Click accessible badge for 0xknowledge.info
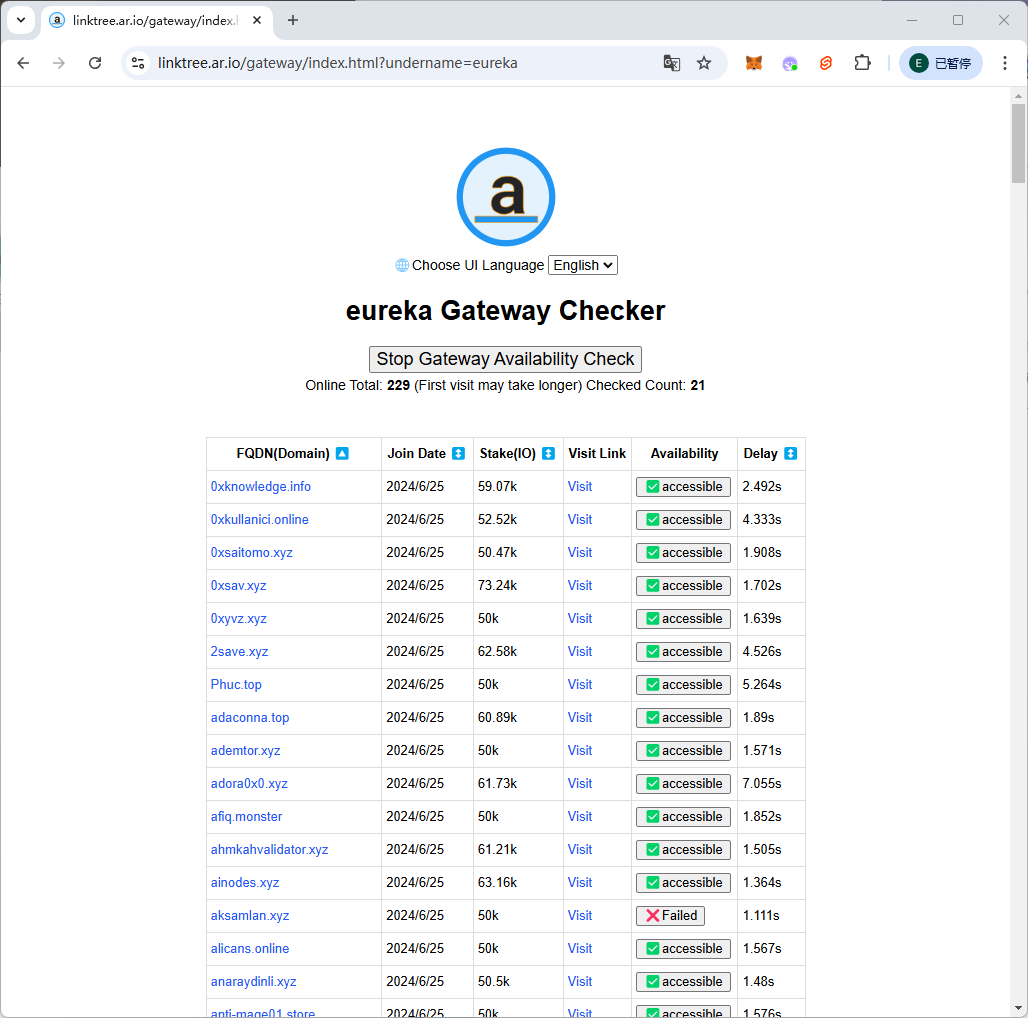This screenshot has width=1028, height=1018. [683, 486]
